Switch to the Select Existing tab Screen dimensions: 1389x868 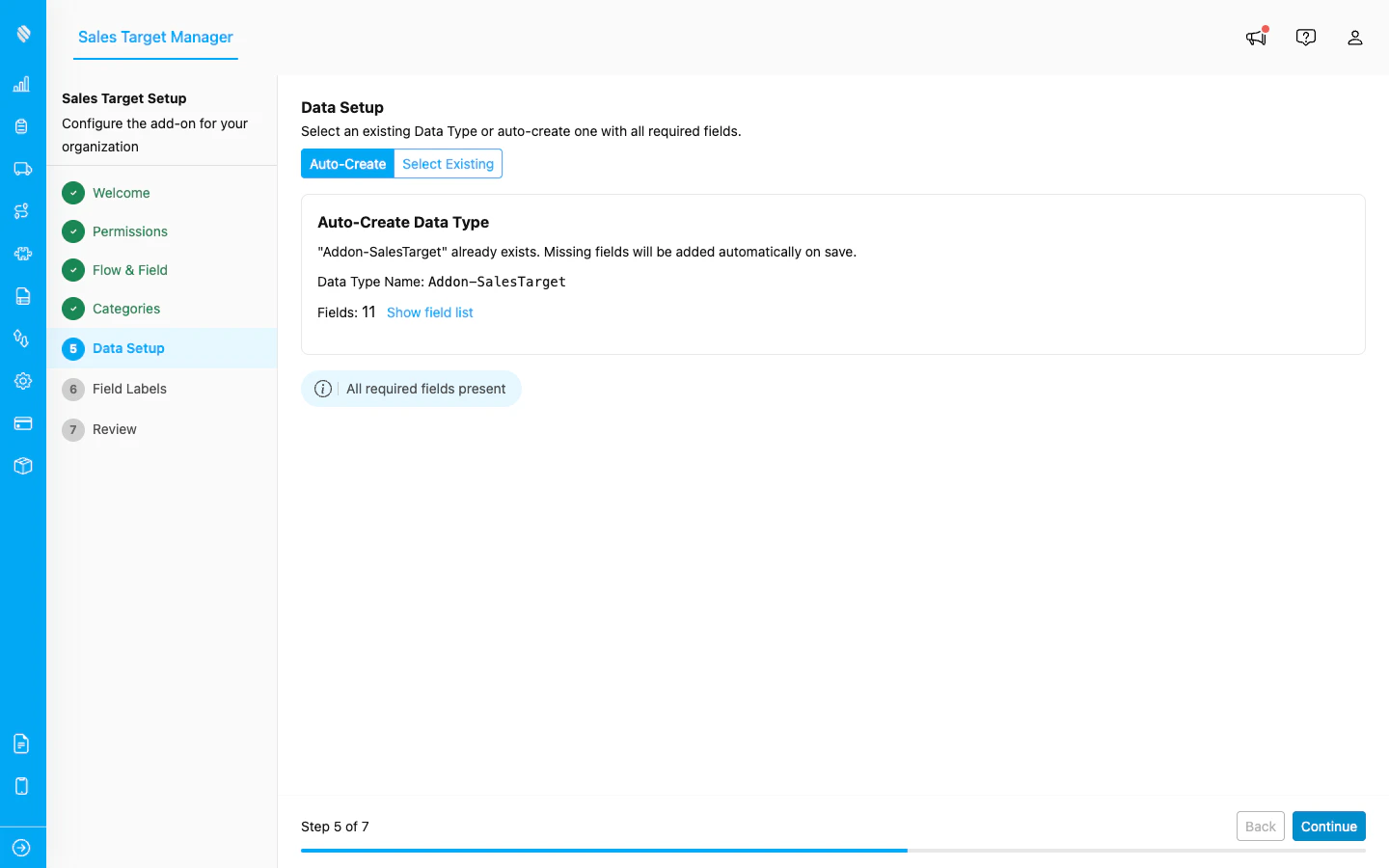tap(448, 164)
